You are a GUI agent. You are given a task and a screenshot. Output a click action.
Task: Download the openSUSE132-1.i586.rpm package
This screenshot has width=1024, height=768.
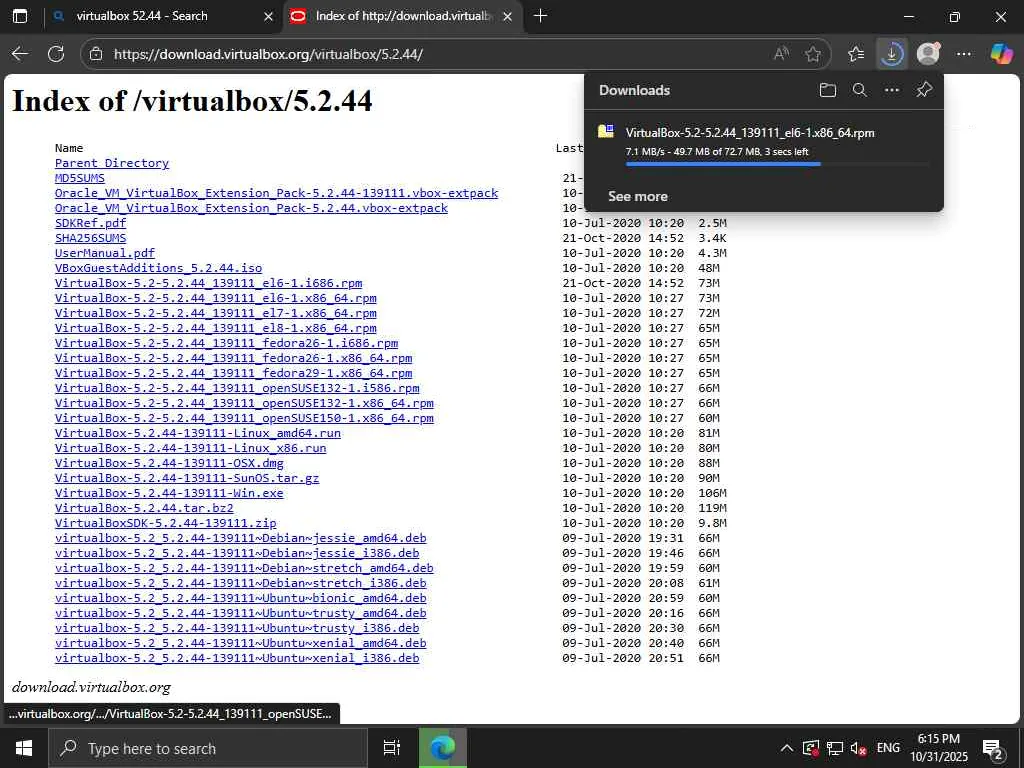point(237,388)
